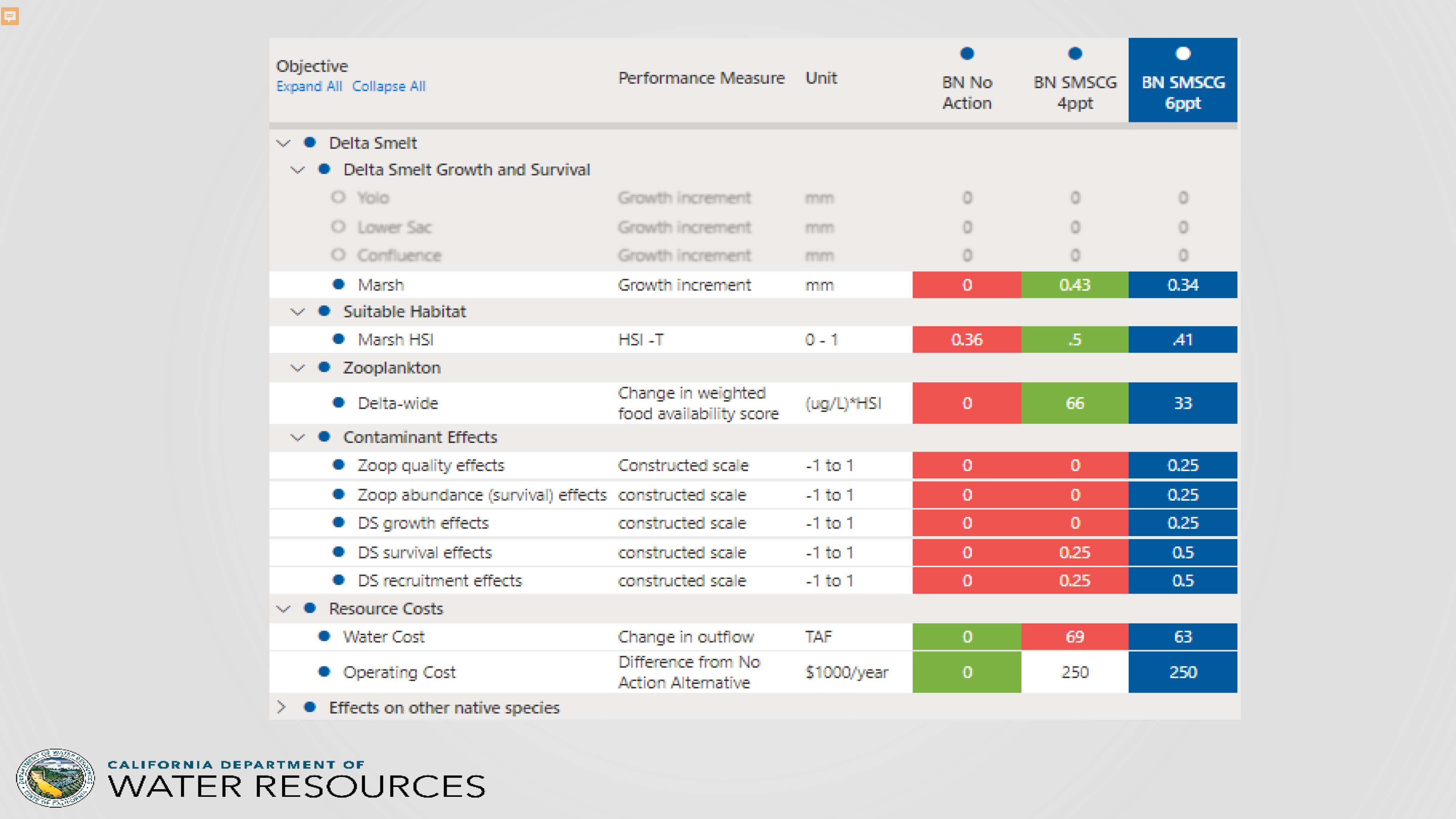Click the bullet icon beside Water Cost
Viewport: 1456px width, 819px height.
324,636
